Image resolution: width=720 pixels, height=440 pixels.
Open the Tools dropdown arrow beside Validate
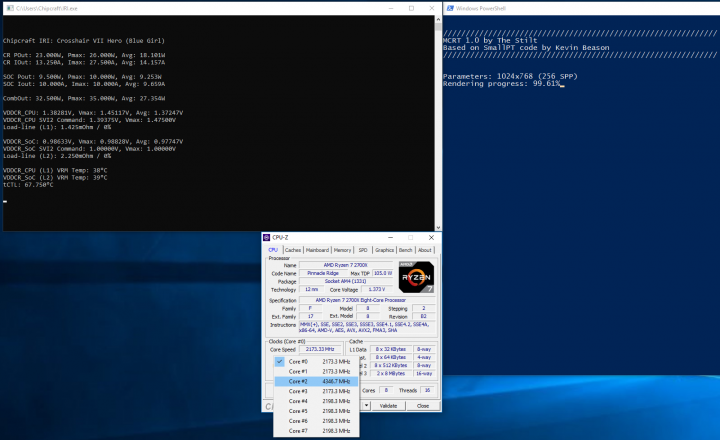(x=366, y=406)
